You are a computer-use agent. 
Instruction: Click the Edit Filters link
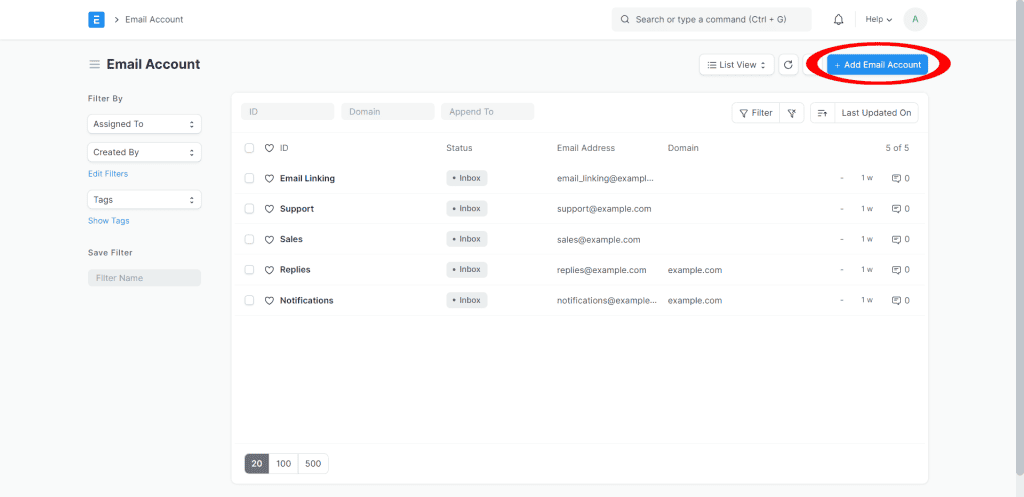point(108,174)
